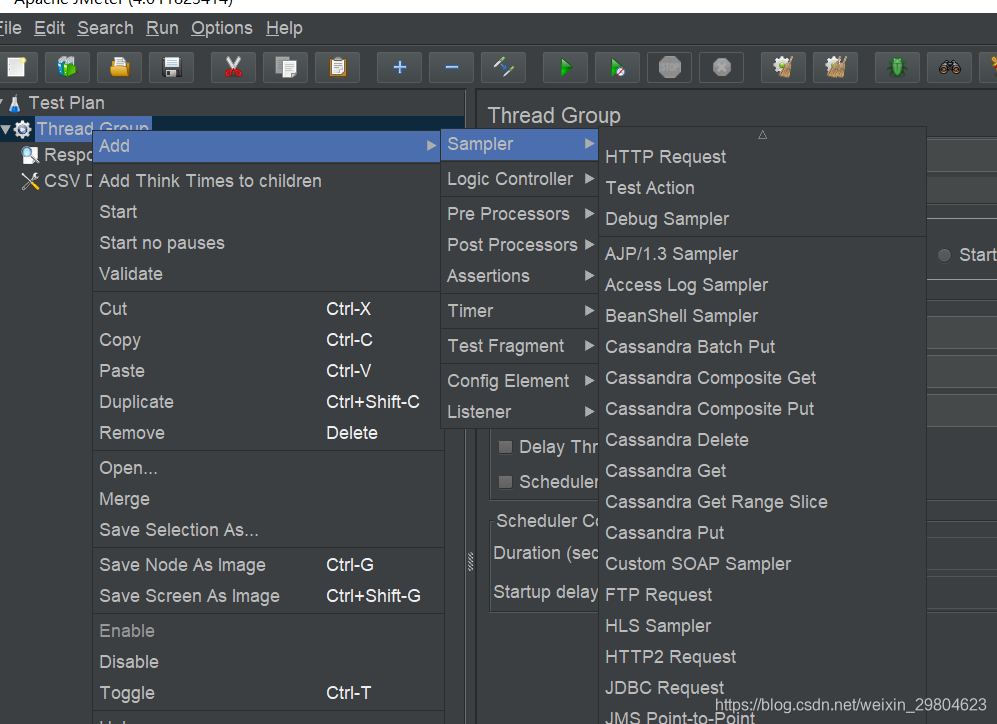This screenshot has height=724, width=997.
Task: Click Save Node As Image entry
Action: tap(267, 565)
